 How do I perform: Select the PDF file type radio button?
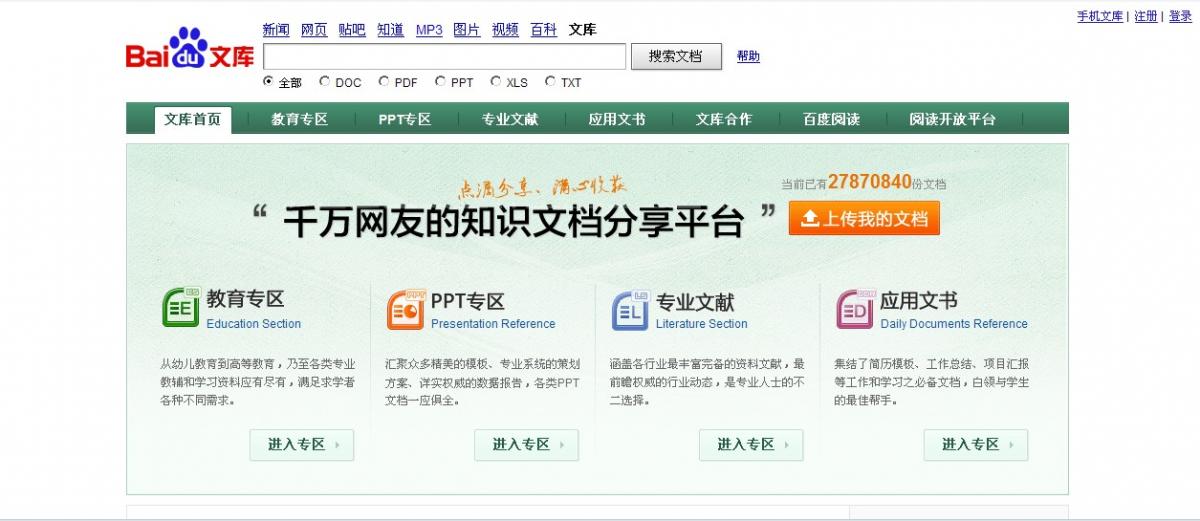pos(384,82)
